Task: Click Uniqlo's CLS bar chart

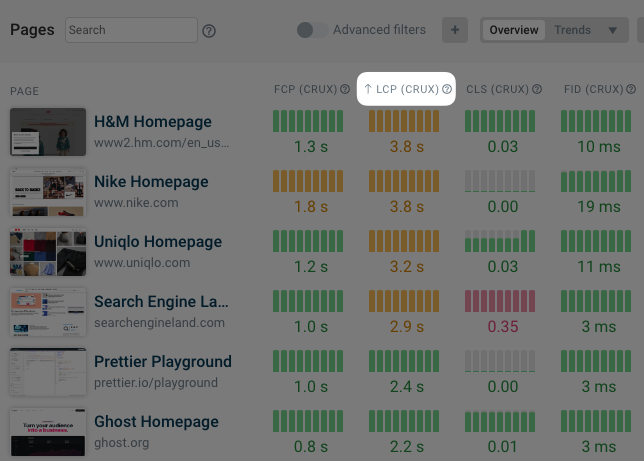Action: pos(500,241)
